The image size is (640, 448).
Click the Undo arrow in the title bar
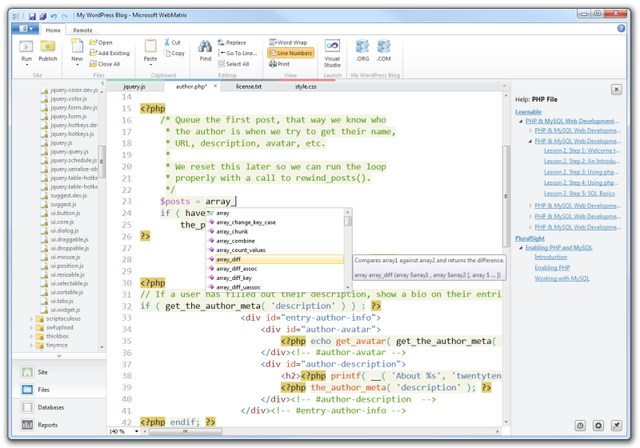(x=54, y=16)
